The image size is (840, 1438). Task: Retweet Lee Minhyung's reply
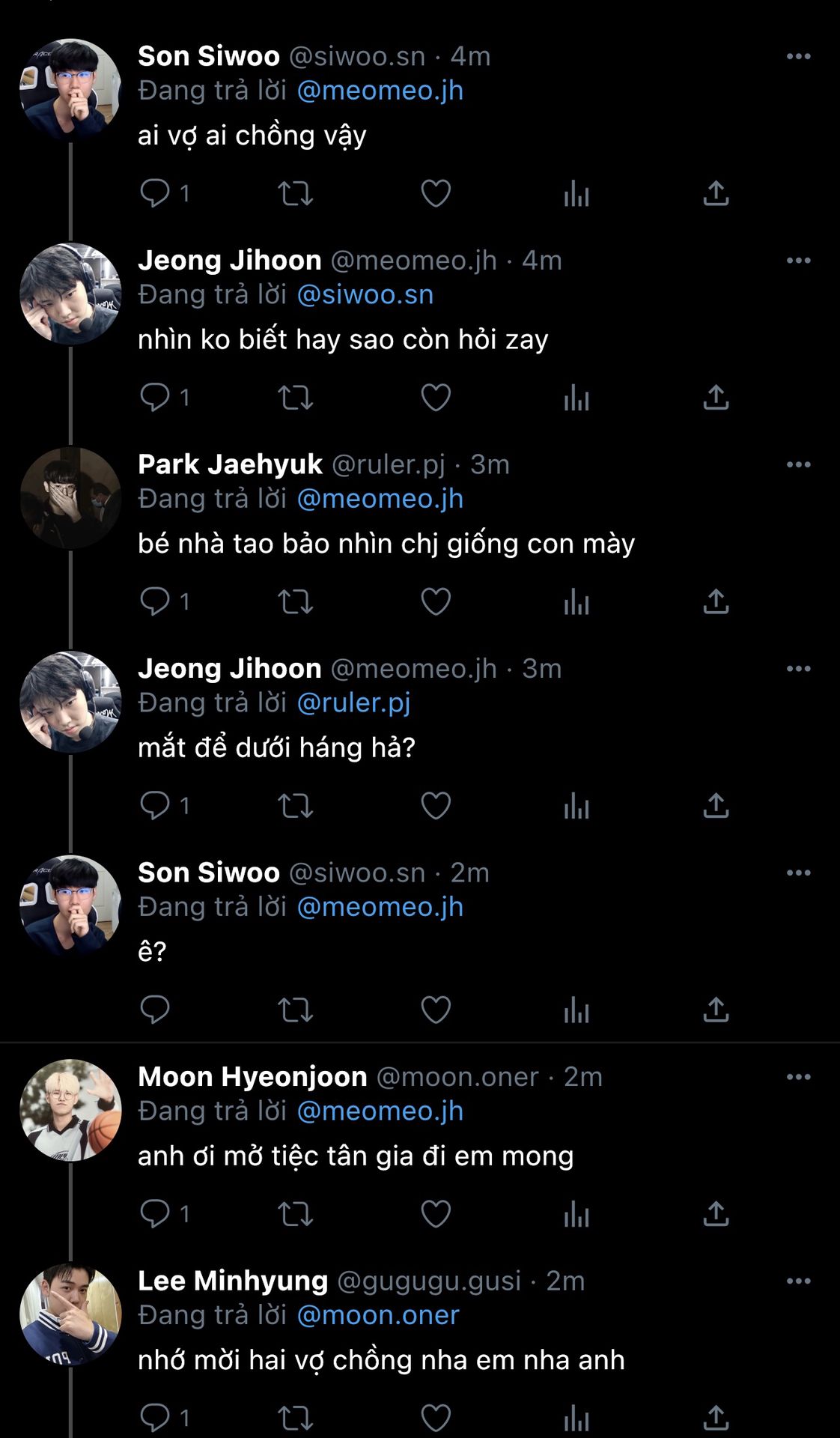click(295, 1418)
